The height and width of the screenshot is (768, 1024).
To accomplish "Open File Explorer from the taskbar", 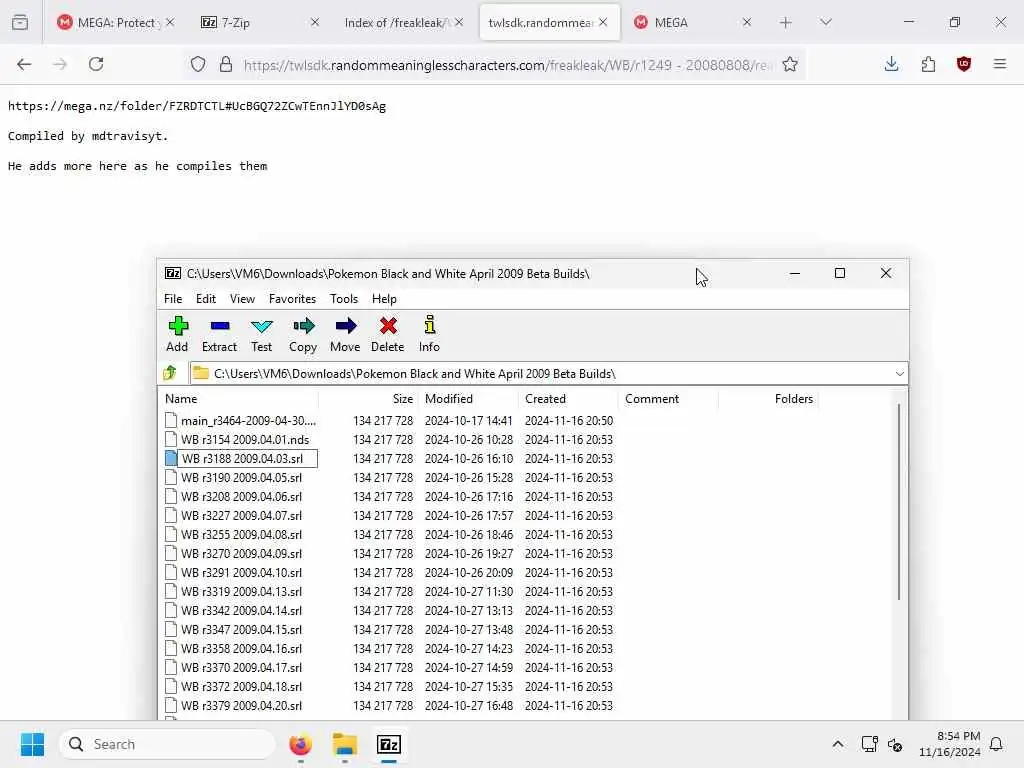I will [345, 744].
